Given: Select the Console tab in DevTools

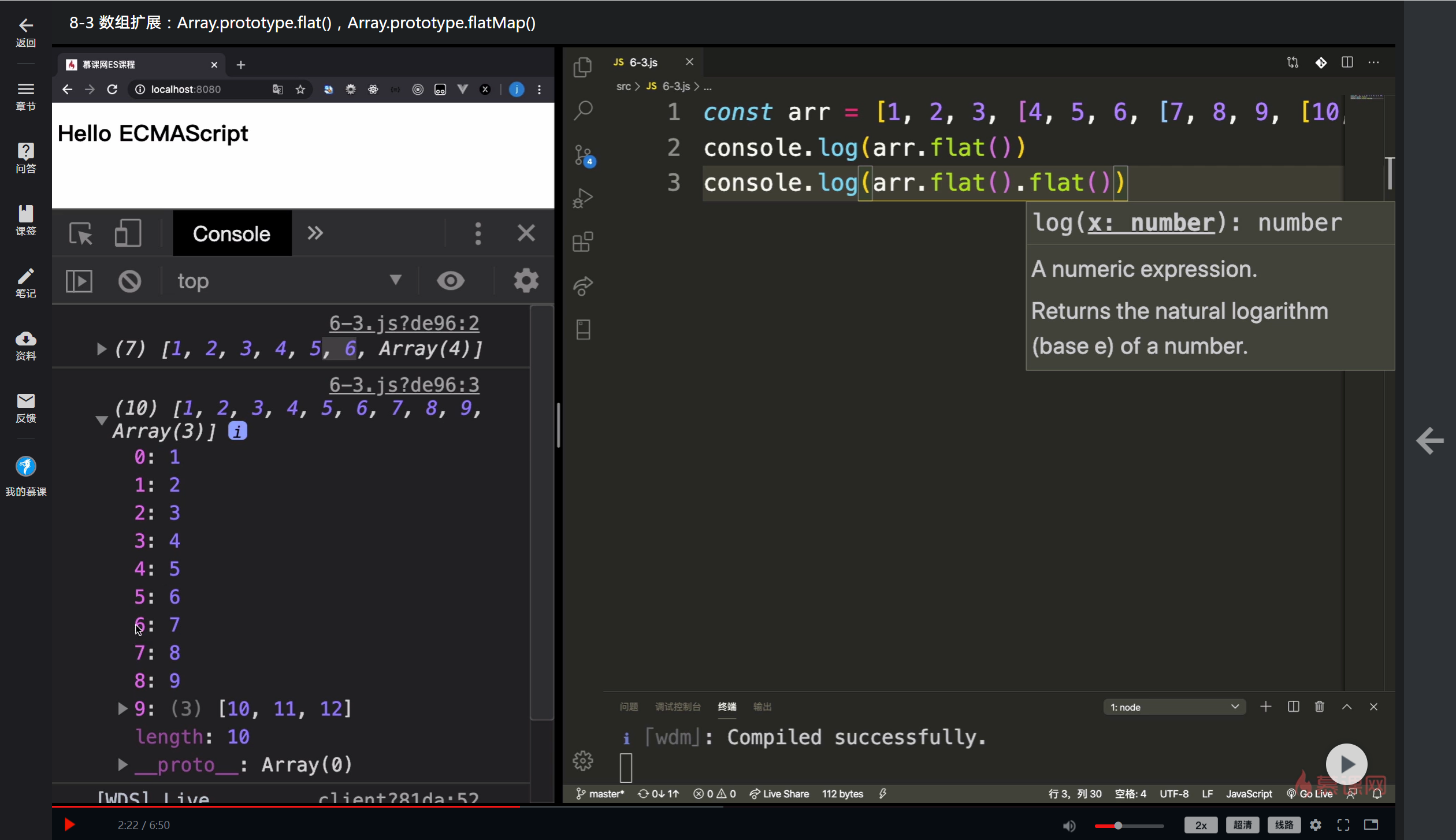Looking at the screenshot, I should pos(232,234).
